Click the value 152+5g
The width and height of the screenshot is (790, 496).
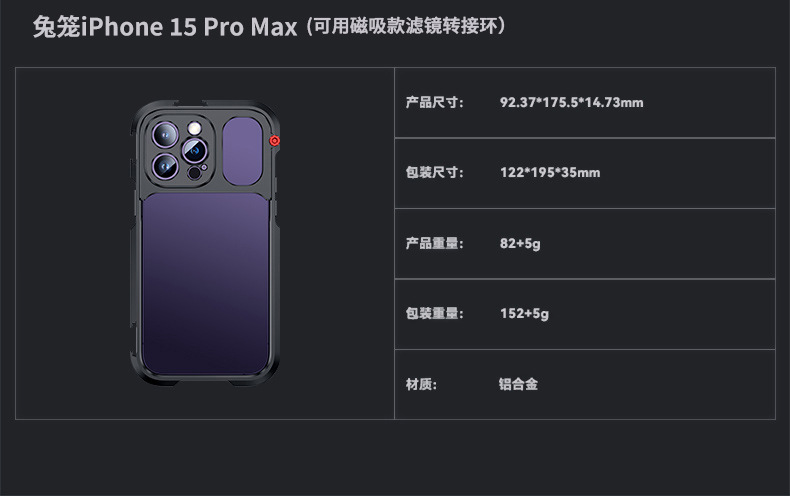[x=524, y=314]
